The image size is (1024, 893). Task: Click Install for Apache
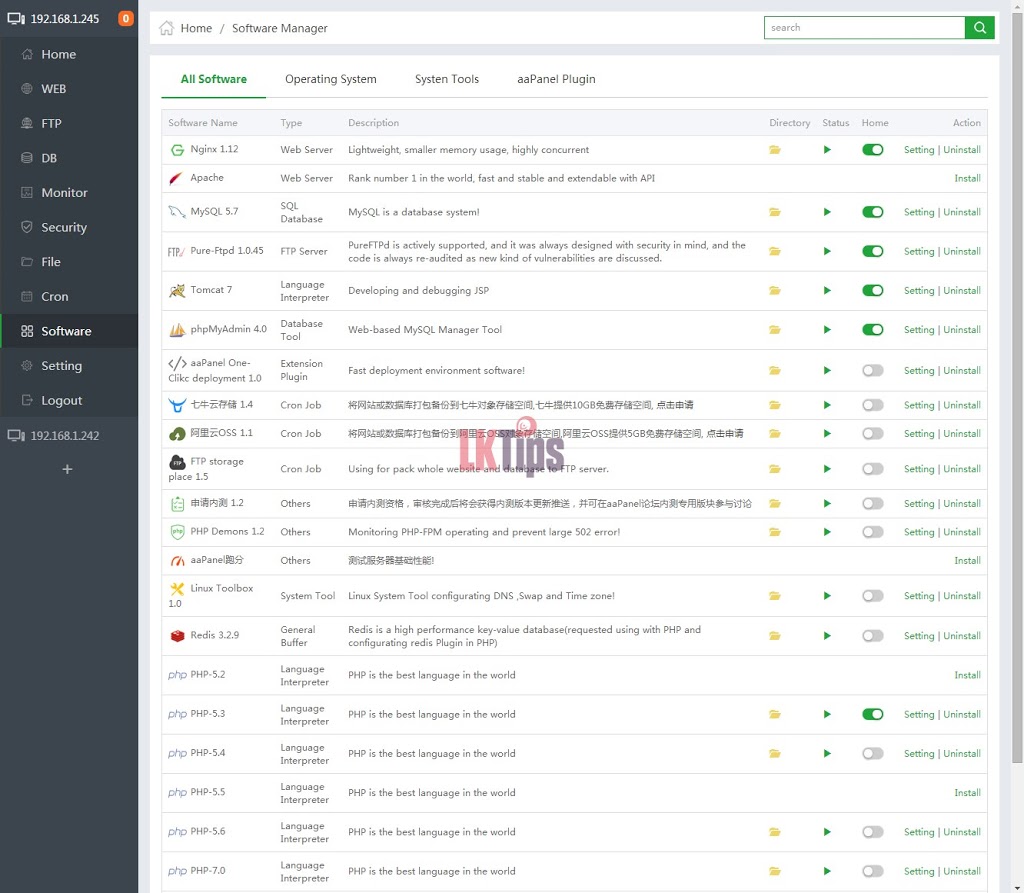tap(967, 178)
